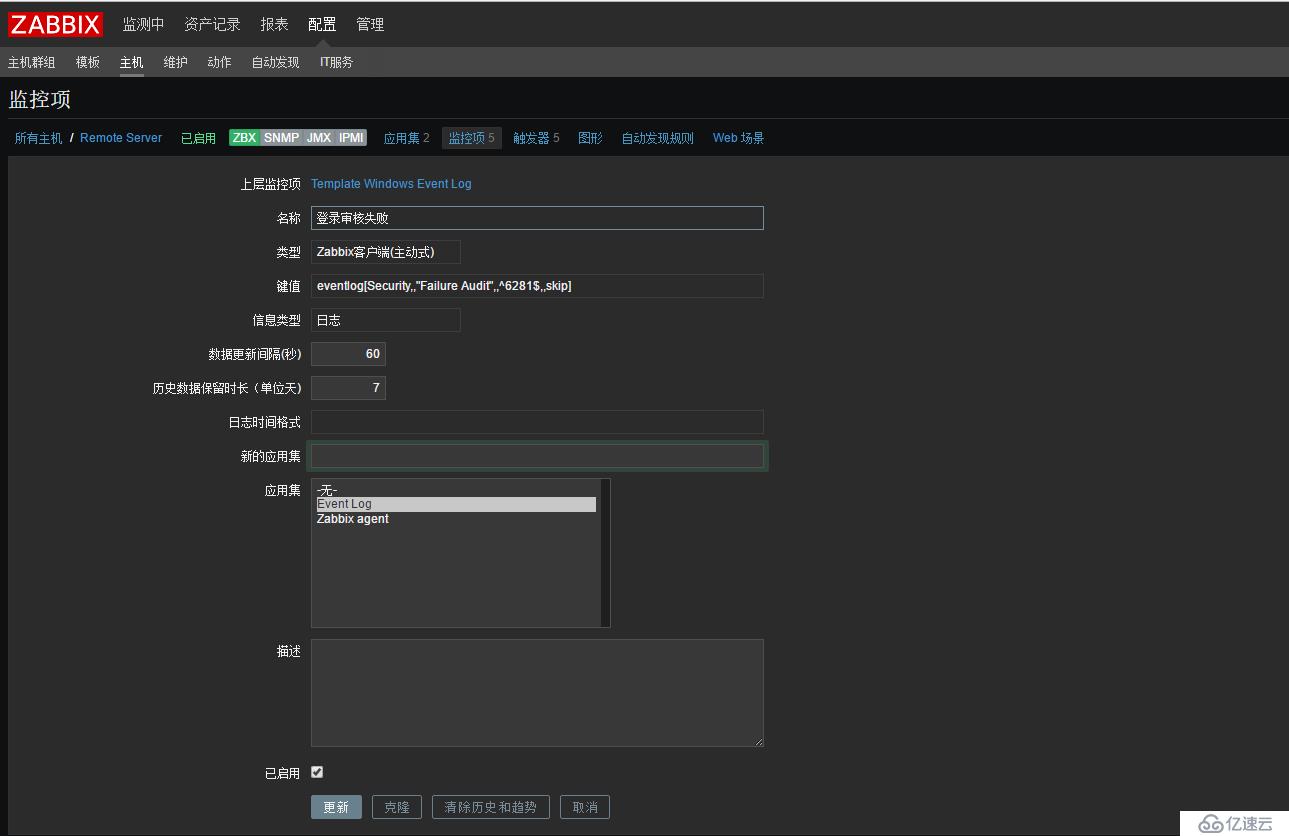Focus the 描述 text area

(537, 693)
